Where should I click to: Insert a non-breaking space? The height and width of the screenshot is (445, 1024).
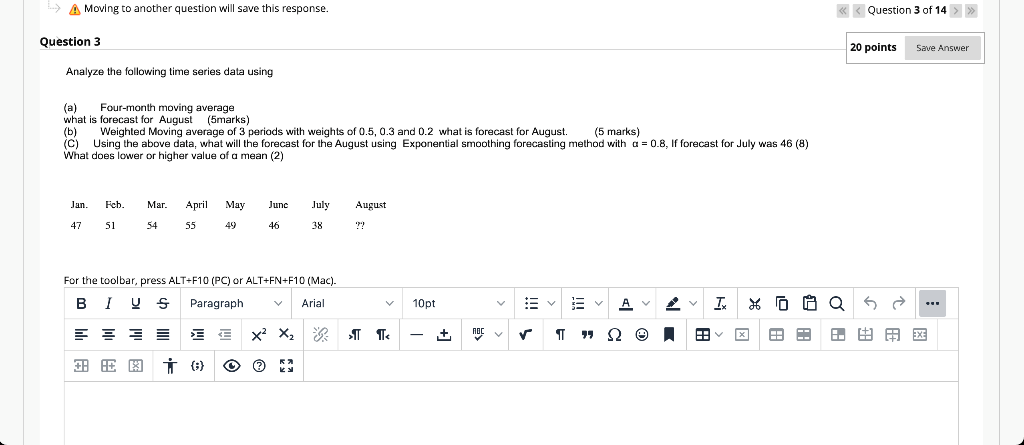click(x=444, y=335)
